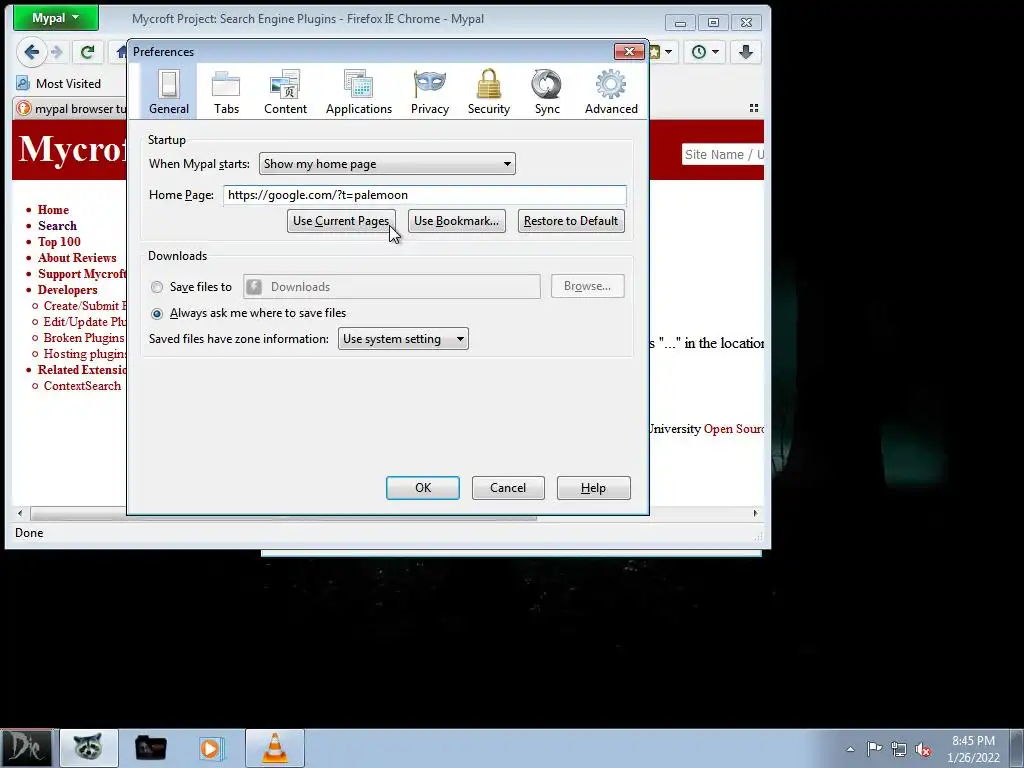Open the Security preferences pane
The height and width of the screenshot is (768, 1024).
(488, 92)
